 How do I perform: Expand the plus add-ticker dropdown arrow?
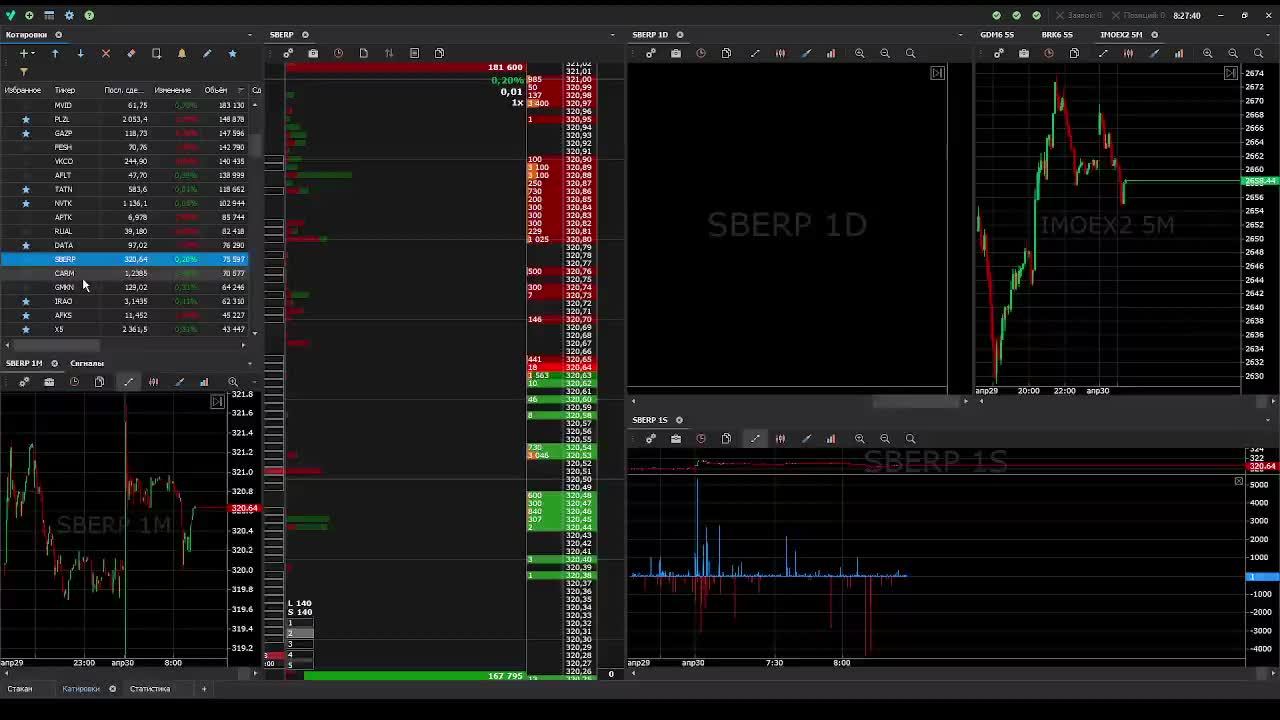tap(34, 53)
